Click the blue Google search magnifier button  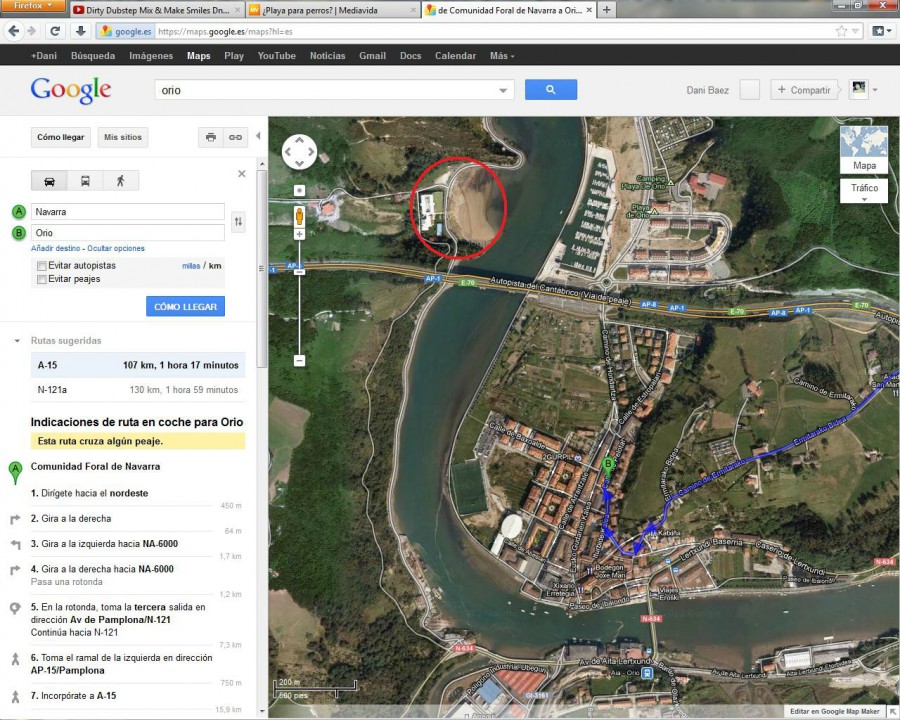[x=551, y=90]
